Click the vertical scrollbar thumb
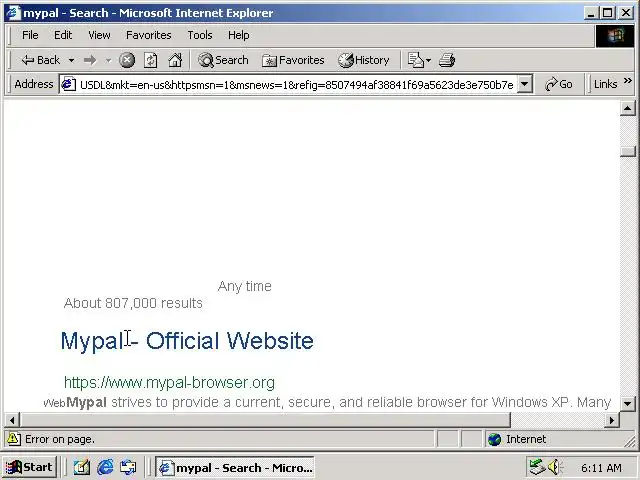The height and width of the screenshot is (480, 640). tap(627, 151)
